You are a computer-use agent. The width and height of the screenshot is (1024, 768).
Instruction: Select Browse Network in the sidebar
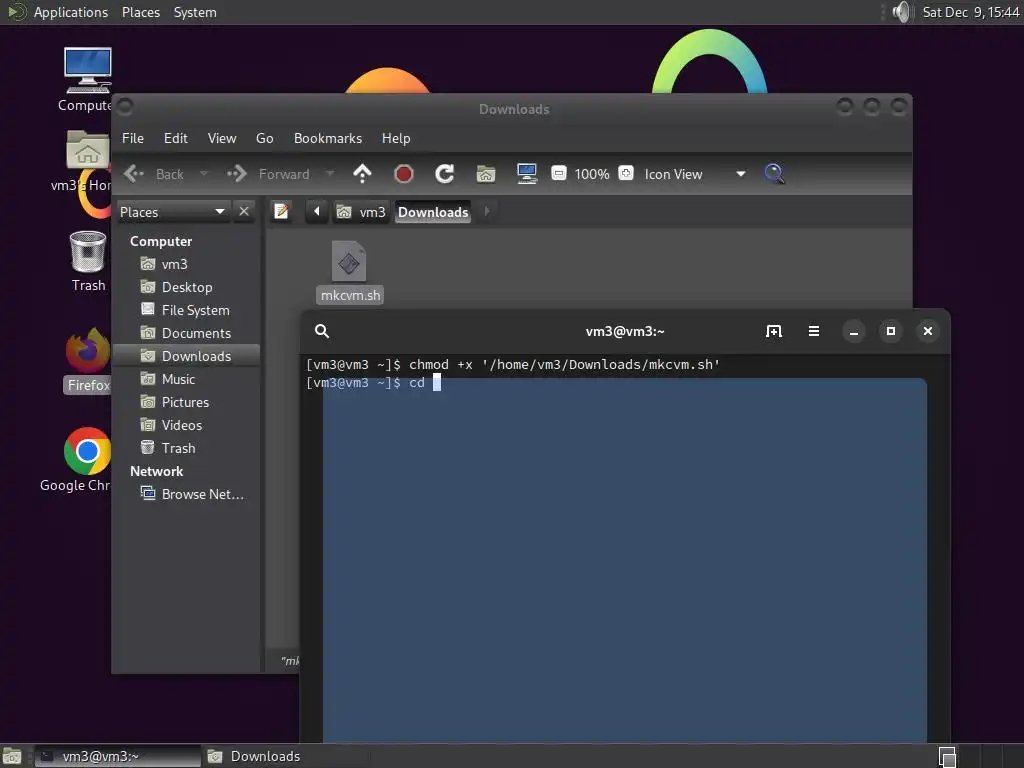pyautogui.click(x=187, y=494)
